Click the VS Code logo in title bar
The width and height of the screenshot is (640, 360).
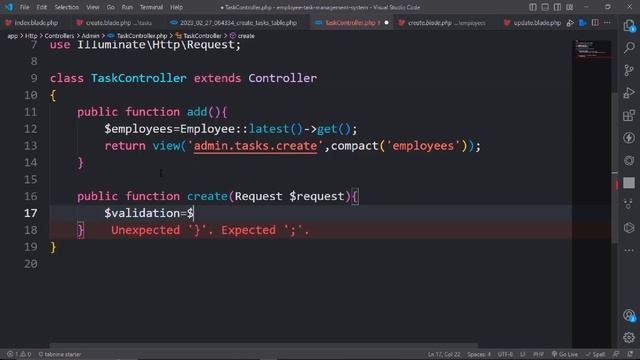tap(9, 7)
